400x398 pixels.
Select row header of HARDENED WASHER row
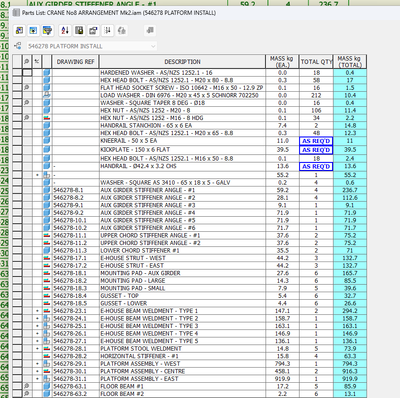(x=17, y=72)
